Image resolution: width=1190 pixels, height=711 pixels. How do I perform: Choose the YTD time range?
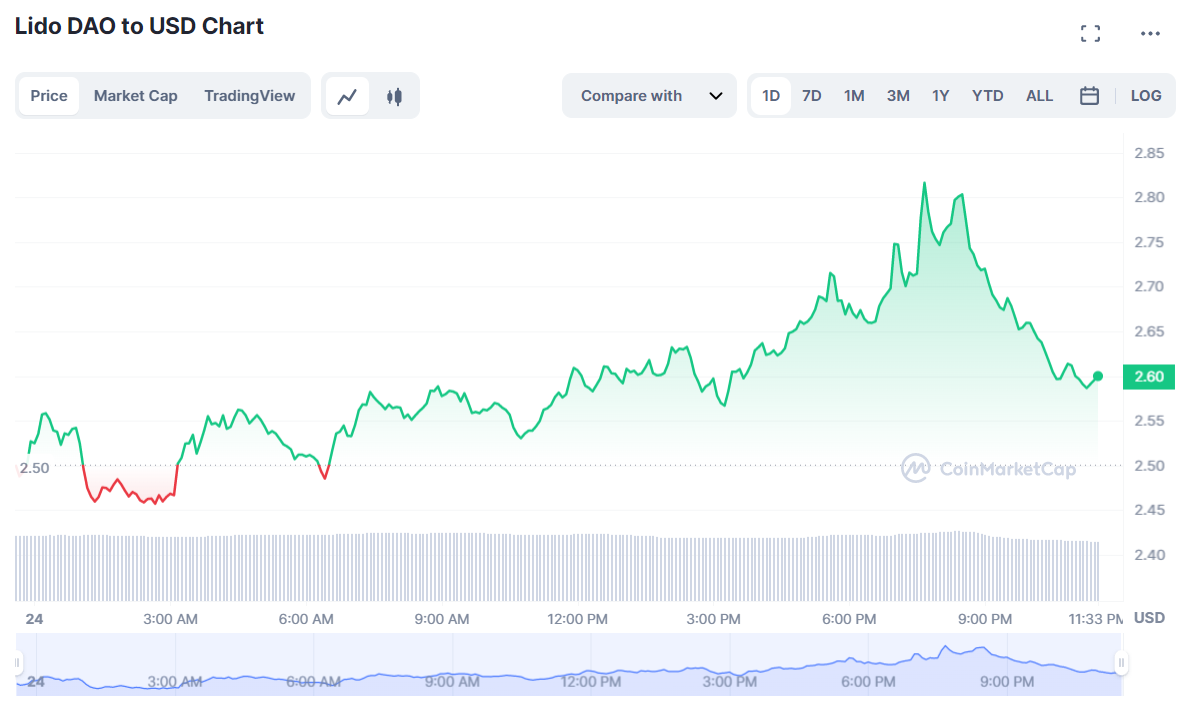click(987, 96)
